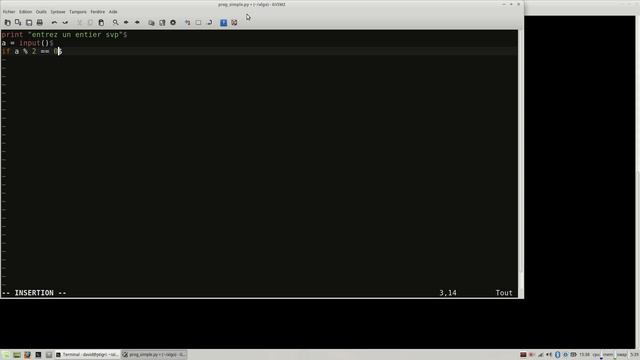Open the Tampons menu
The image size is (640, 360).
[78, 12]
